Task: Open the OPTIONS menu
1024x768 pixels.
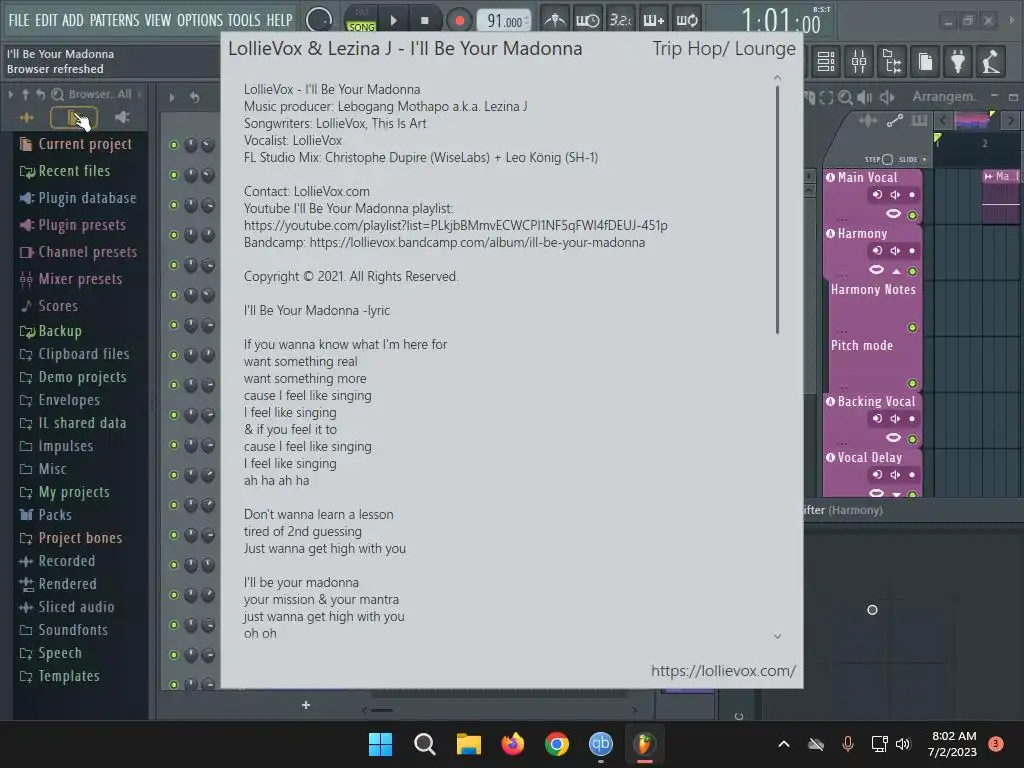Action: [x=200, y=20]
